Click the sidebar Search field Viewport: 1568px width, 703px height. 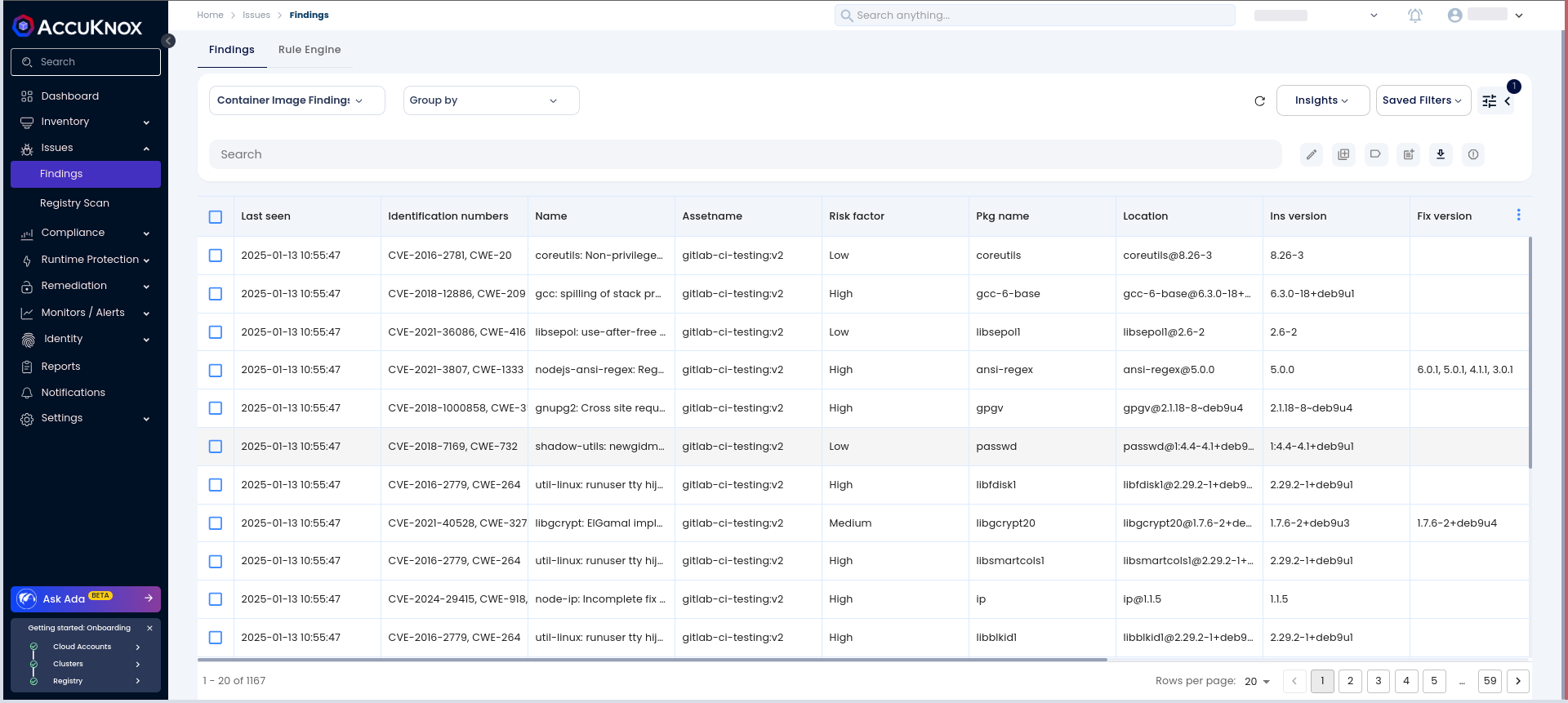pos(86,62)
